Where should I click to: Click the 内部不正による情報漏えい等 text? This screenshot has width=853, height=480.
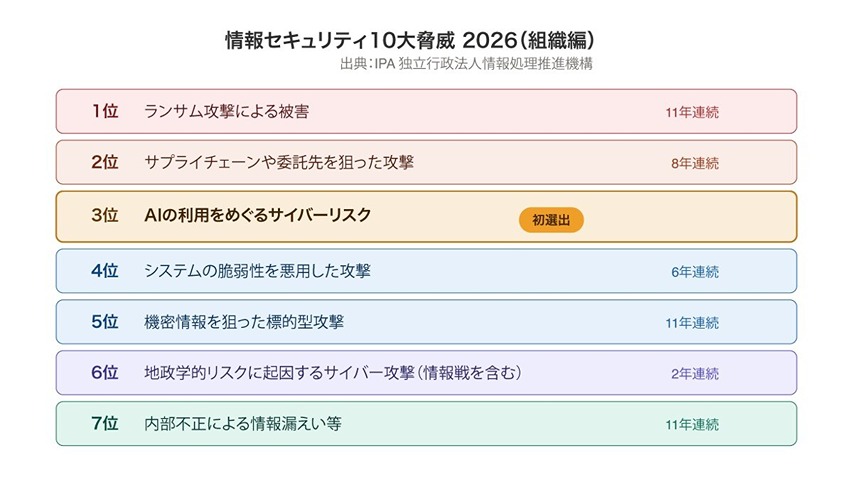(243, 423)
